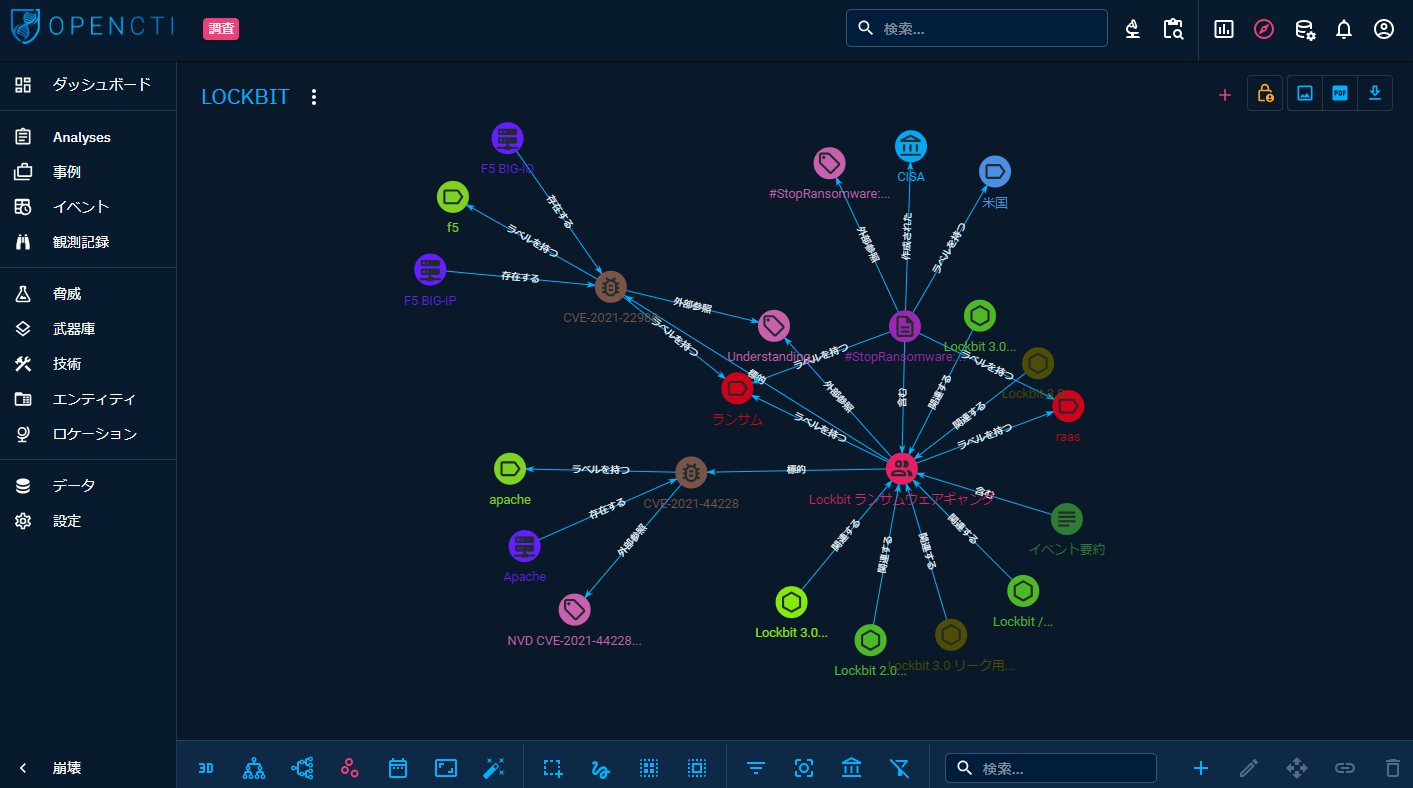Go to ダッシュボード in sidebar
Viewport: 1413px width, 788px height.
coord(88,85)
